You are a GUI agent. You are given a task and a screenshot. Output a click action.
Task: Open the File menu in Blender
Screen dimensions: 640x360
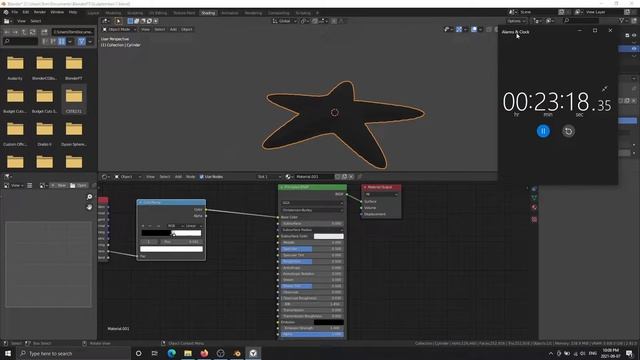[x=15, y=12]
